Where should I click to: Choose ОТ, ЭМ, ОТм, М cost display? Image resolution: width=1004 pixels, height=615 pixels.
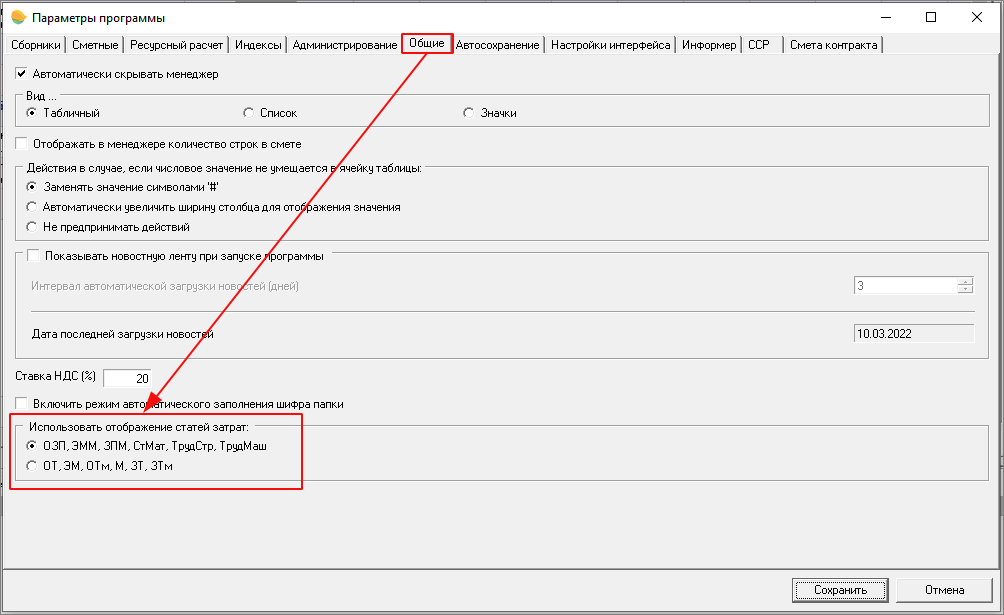(32, 465)
